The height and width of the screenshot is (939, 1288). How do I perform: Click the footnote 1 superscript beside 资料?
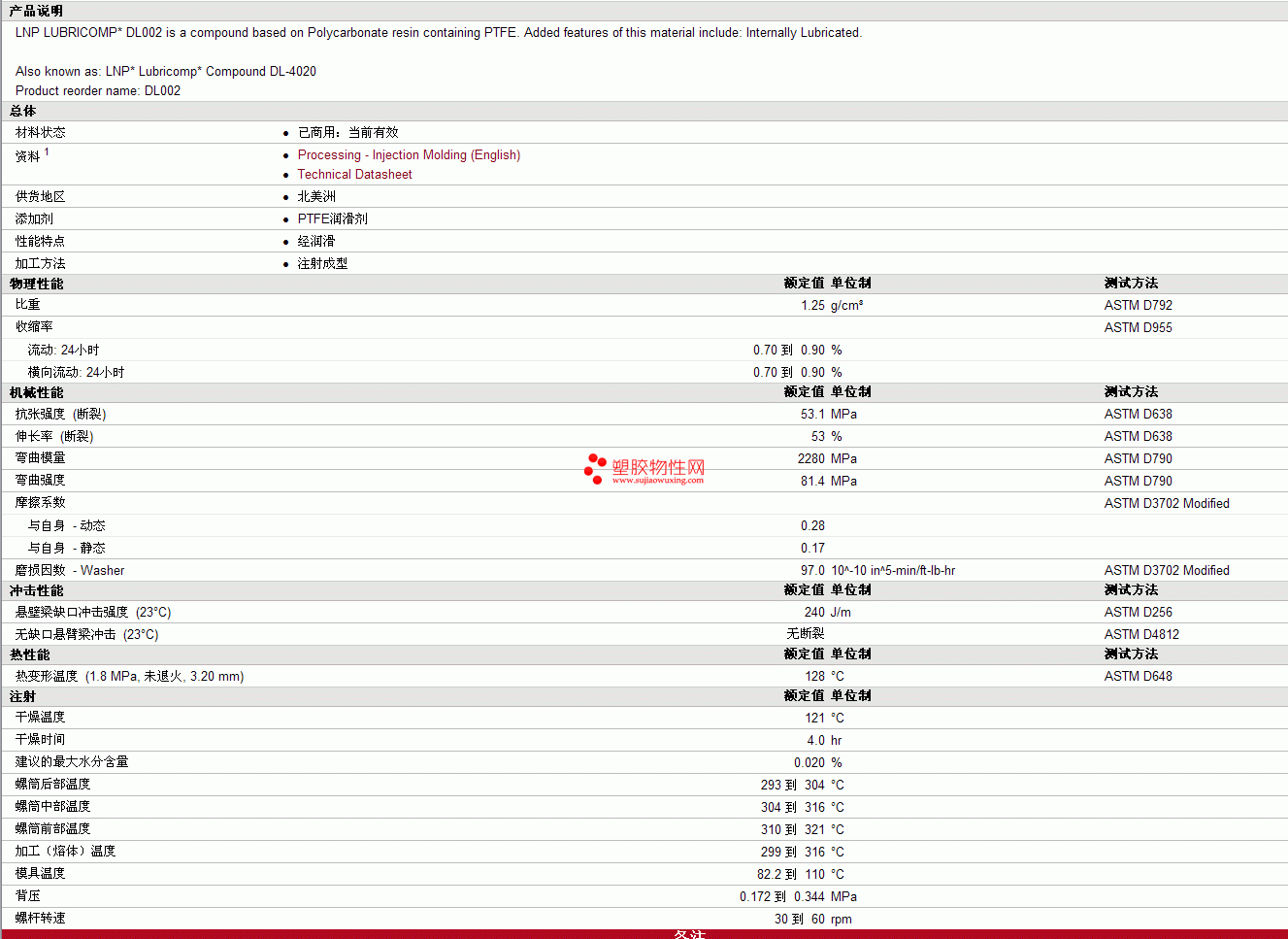point(47,151)
